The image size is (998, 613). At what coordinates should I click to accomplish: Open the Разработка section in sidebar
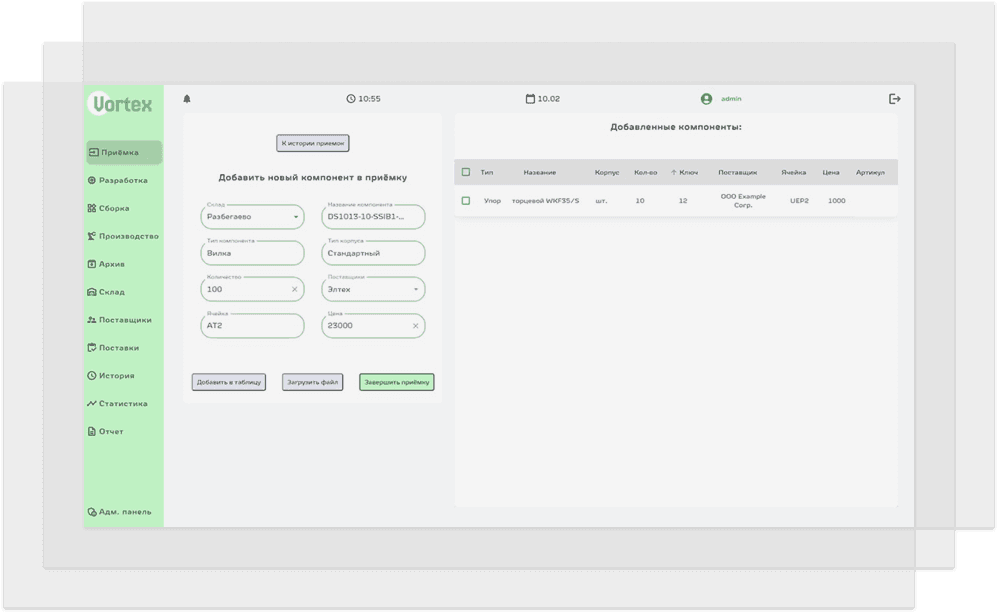(123, 181)
